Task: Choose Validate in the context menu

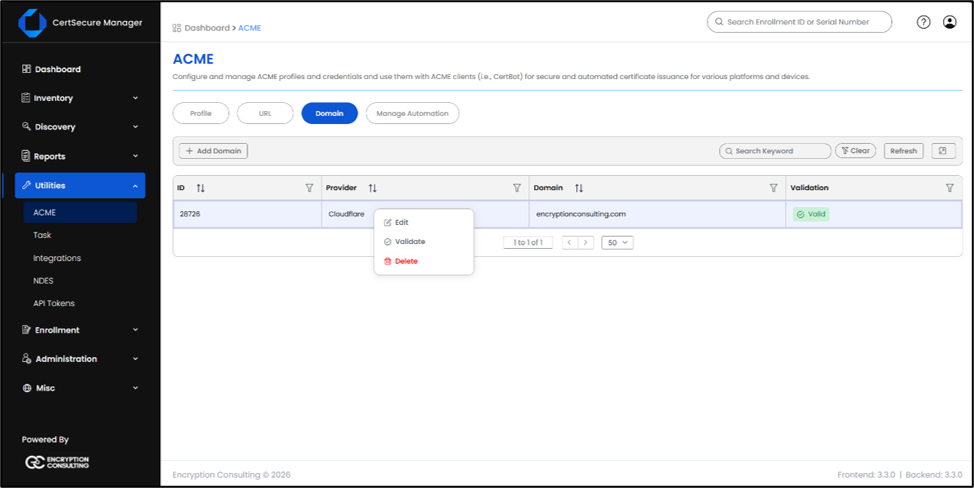Action: pyautogui.click(x=424, y=242)
